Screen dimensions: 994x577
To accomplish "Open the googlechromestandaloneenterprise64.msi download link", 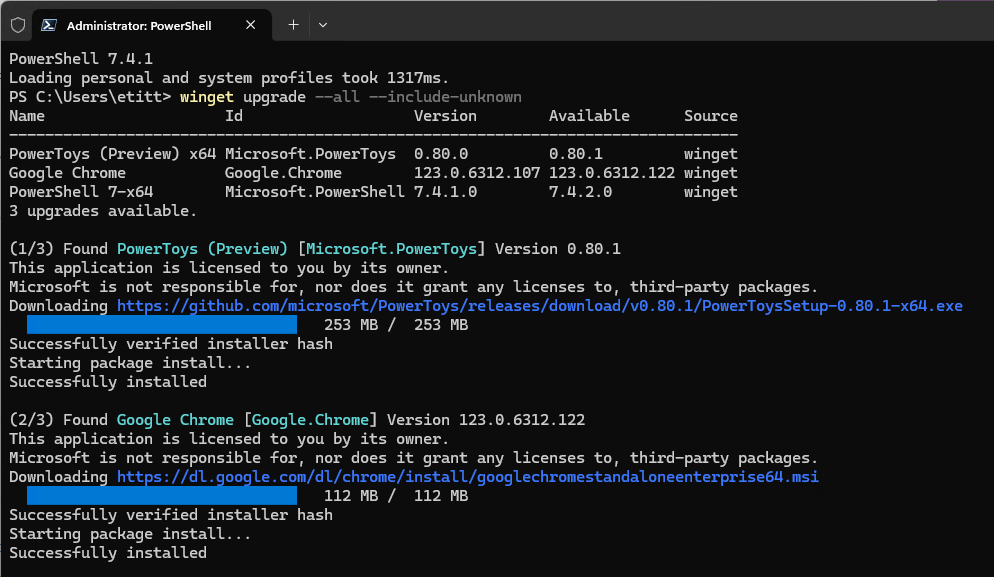I will 468,477.
